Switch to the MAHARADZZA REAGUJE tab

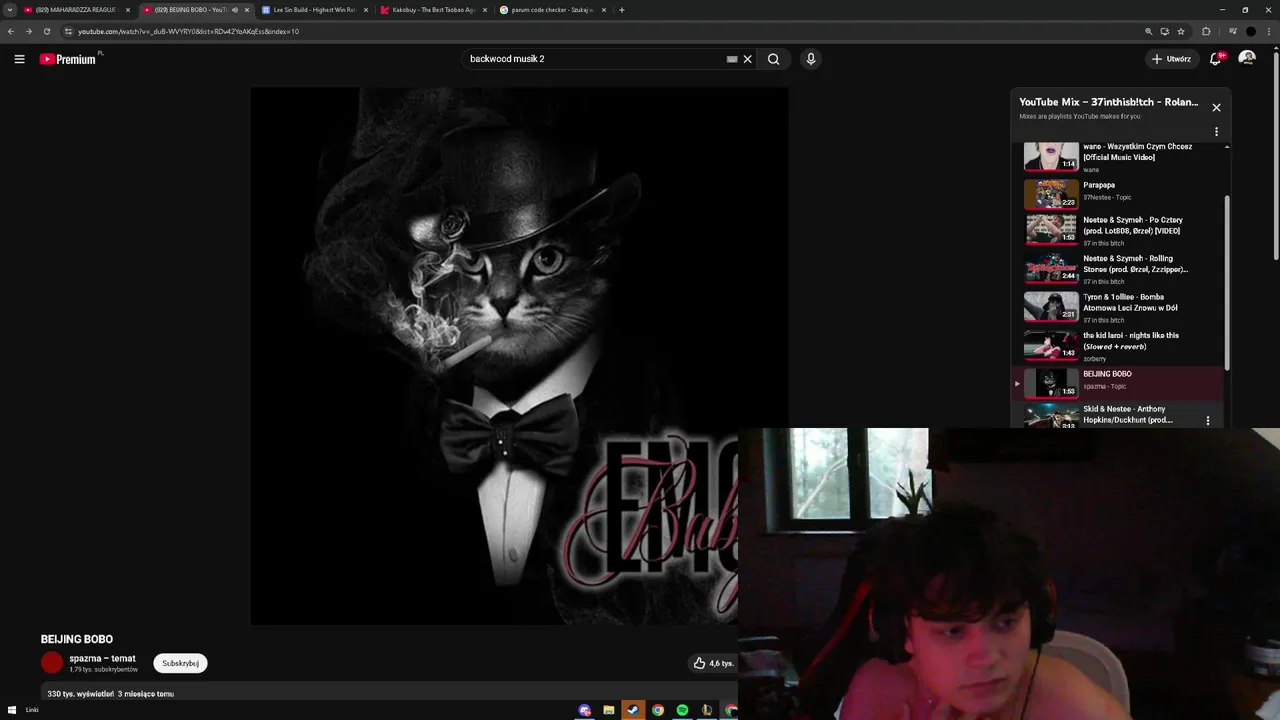78,10
